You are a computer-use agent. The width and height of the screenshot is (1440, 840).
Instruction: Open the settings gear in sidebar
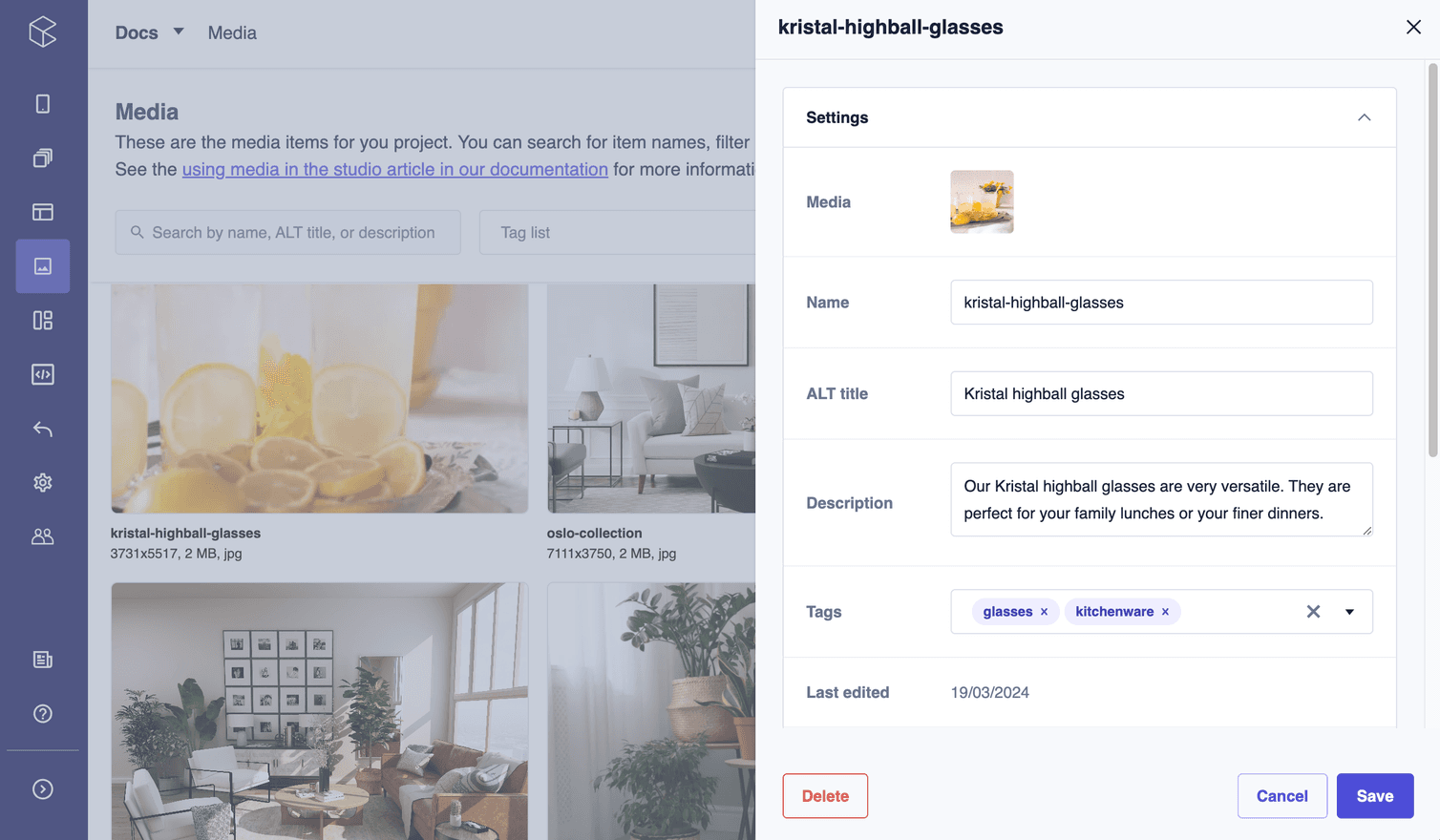pyautogui.click(x=43, y=482)
